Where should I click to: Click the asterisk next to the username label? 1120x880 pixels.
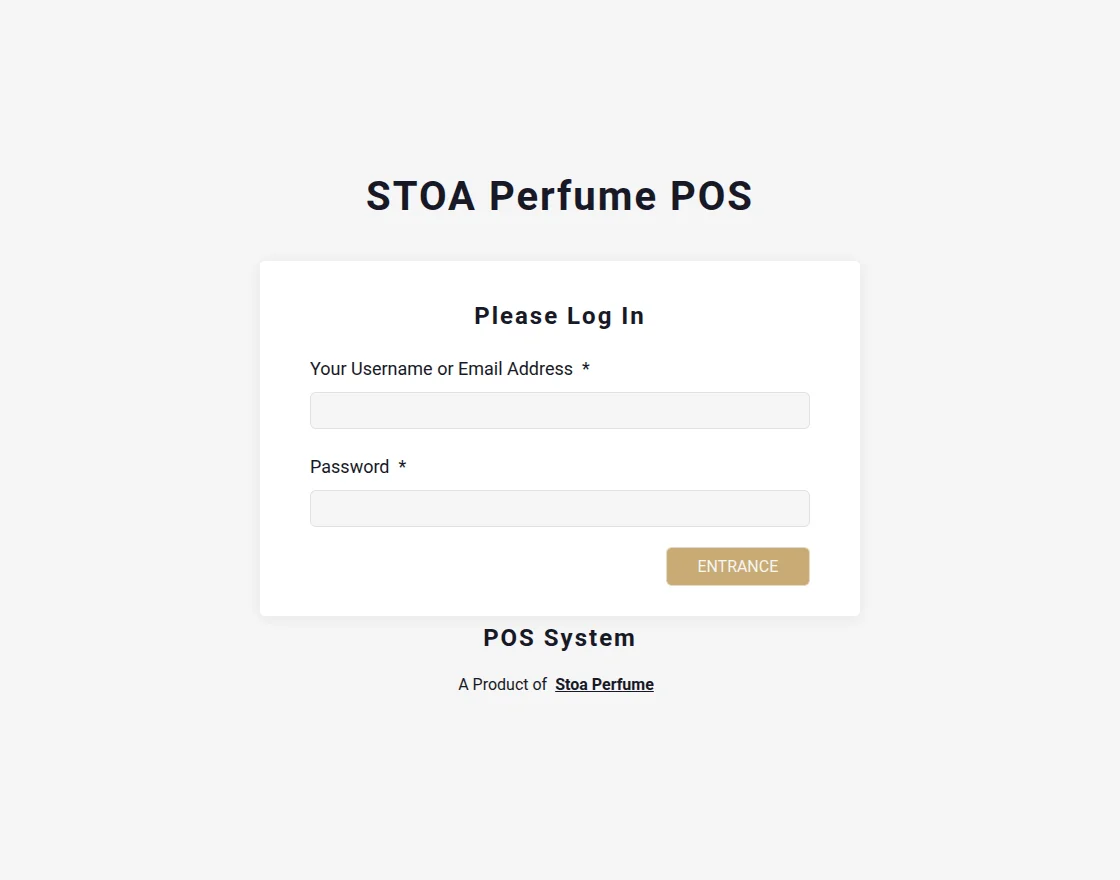coord(585,368)
